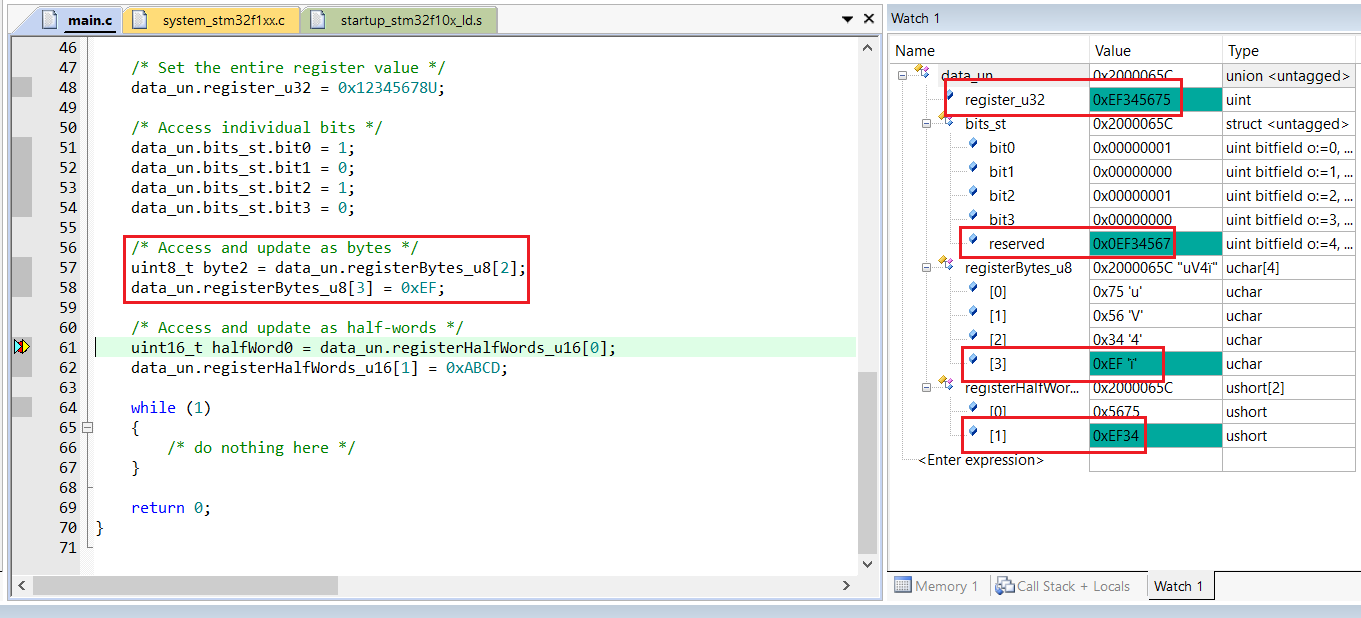Click the Memory 1 panel icon
Screen dimensions: 1361x618
coord(902,586)
